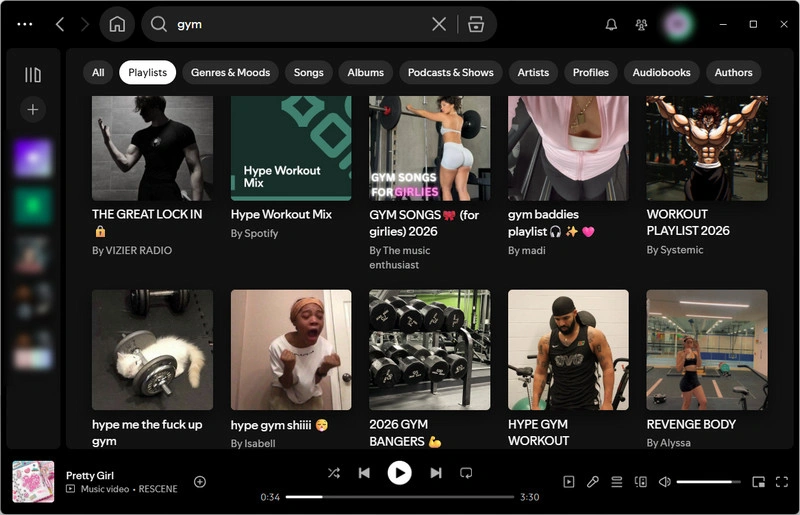The height and width of the screenshot is (515, 800).
Task: Open the Browse icon in search bar
Action: 476,24
